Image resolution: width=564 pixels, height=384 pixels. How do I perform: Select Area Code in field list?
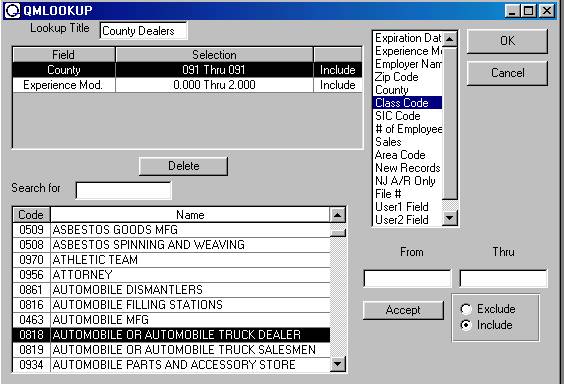click(408, 155)
